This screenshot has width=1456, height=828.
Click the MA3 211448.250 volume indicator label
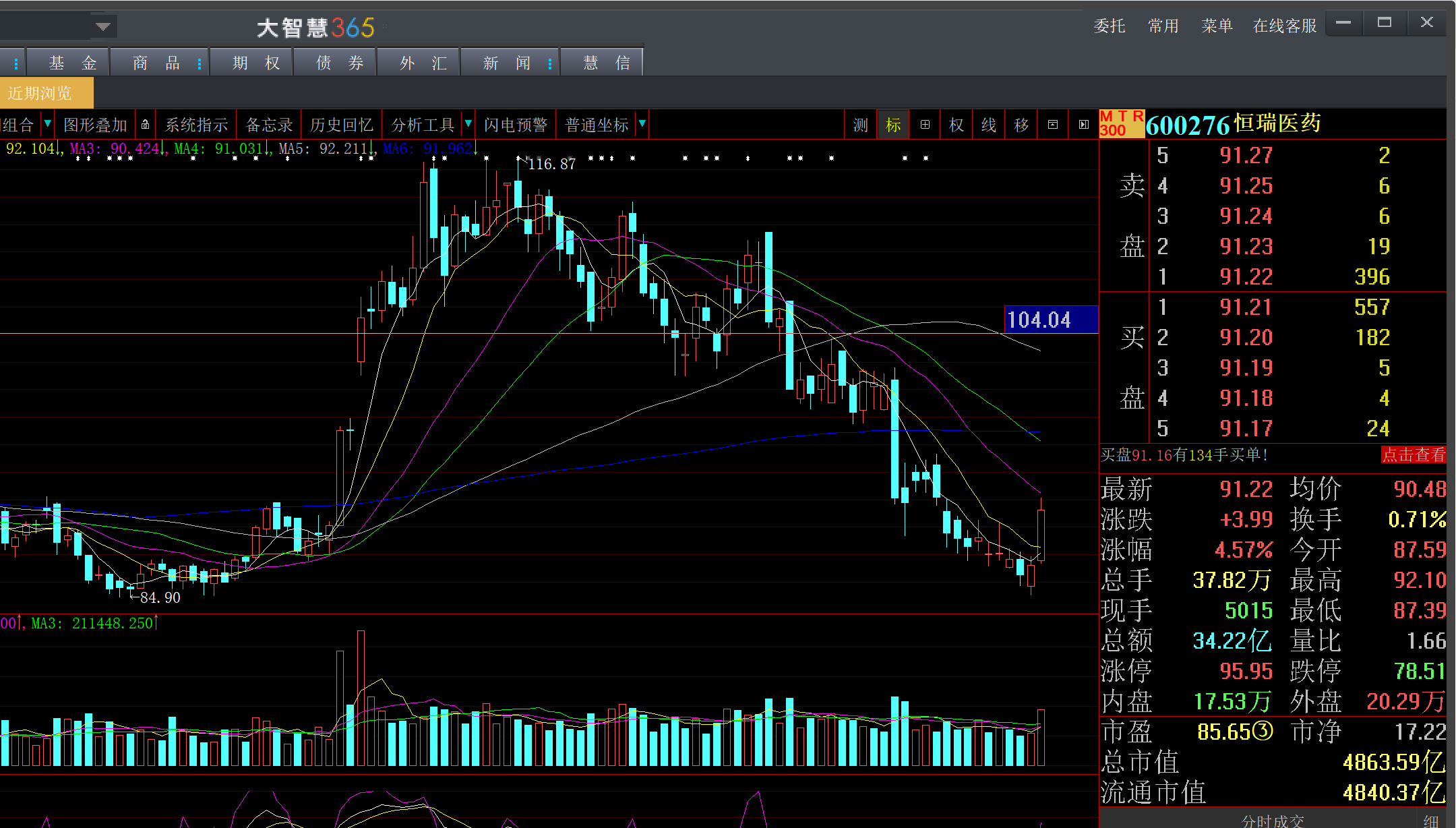coord(94,623)
